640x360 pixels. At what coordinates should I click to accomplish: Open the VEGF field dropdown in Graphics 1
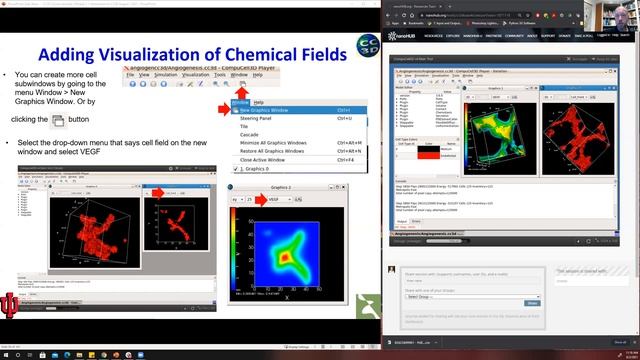500,97
